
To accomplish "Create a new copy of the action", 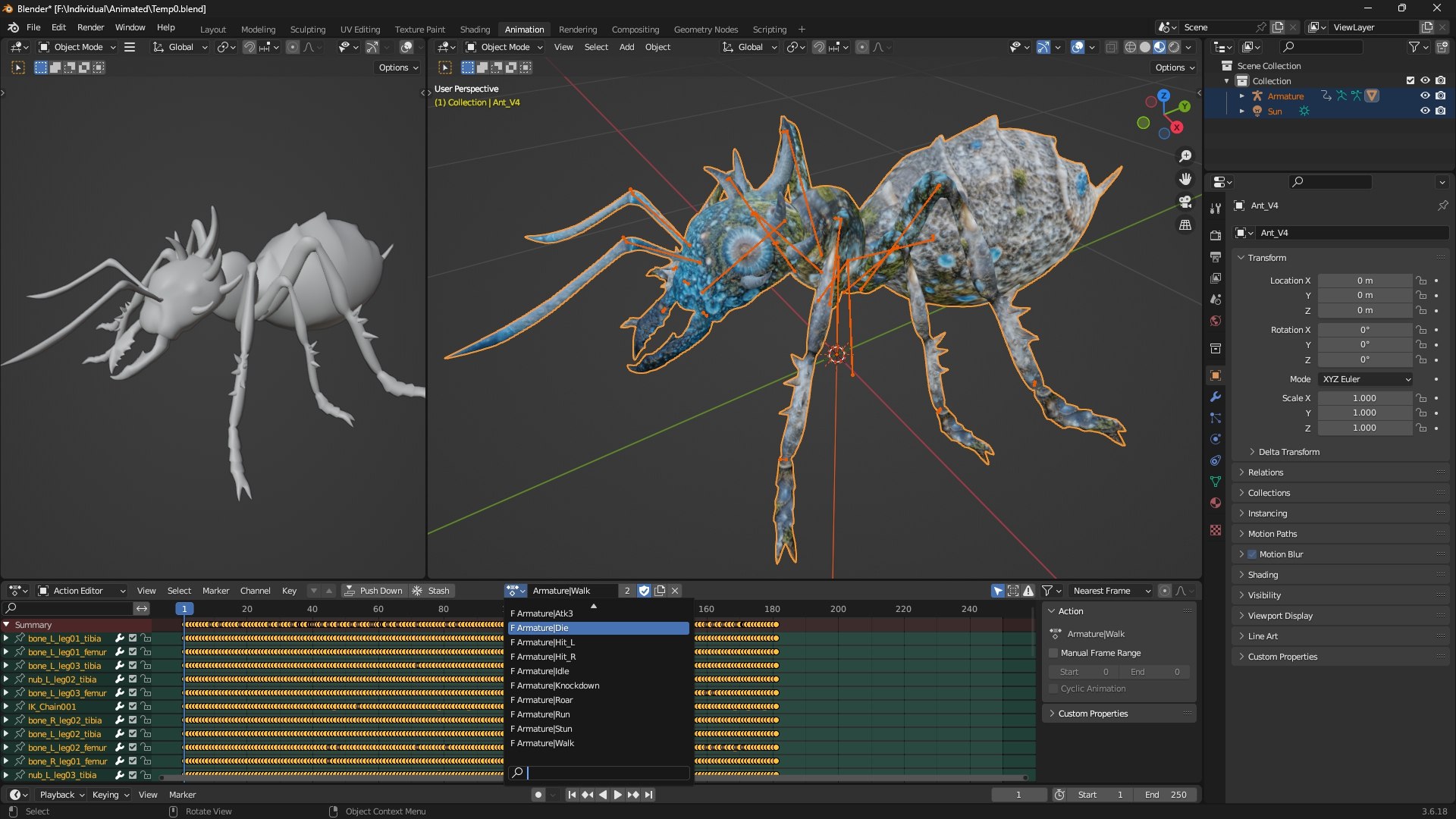I will coord(660,591).
